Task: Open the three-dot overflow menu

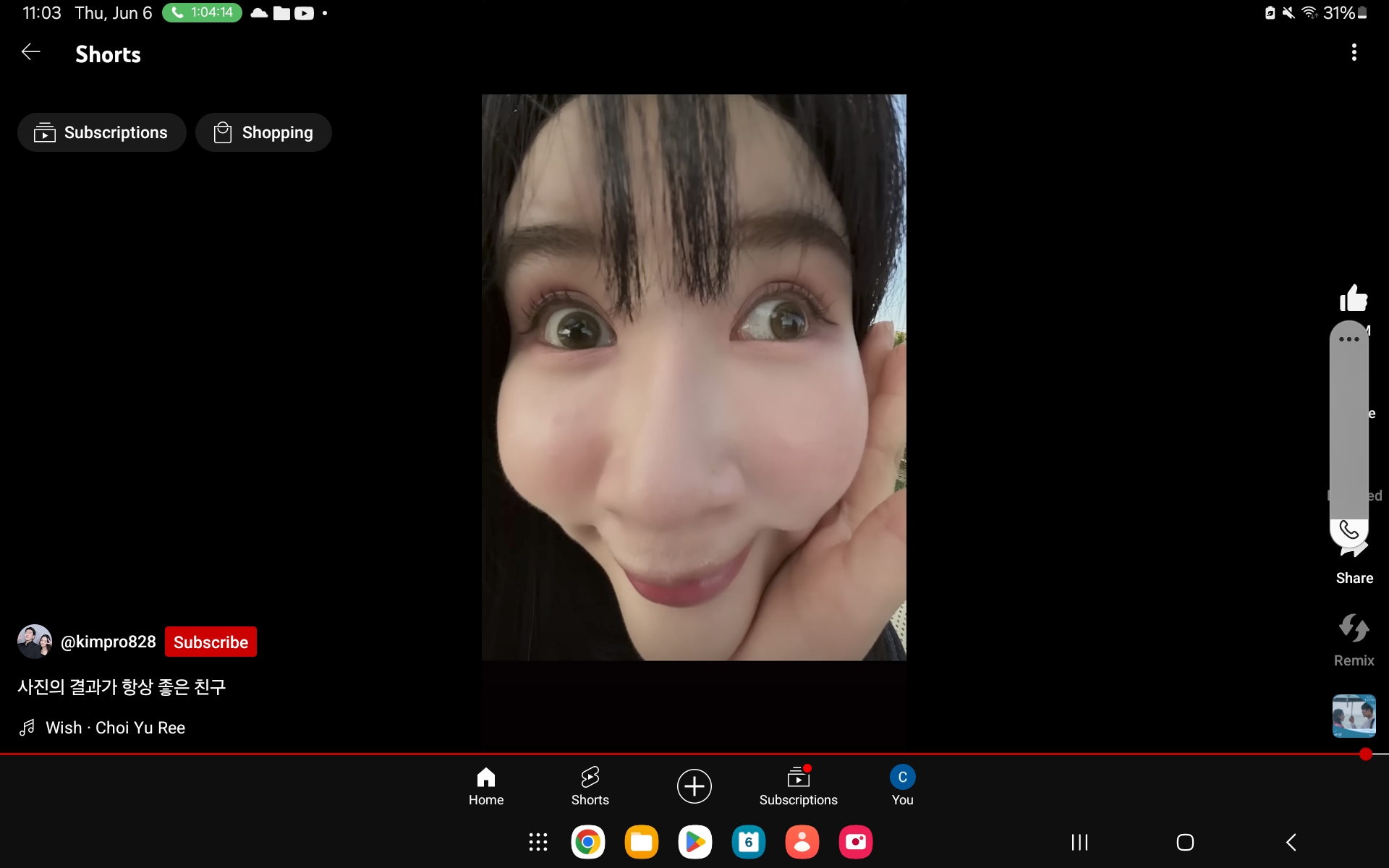Action: (x=1354, y=52)
